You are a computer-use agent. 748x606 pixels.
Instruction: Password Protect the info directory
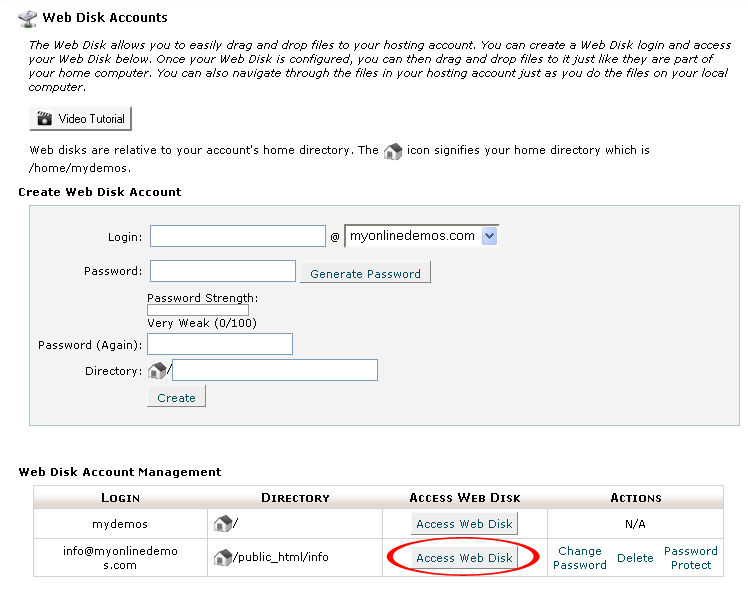691,558
